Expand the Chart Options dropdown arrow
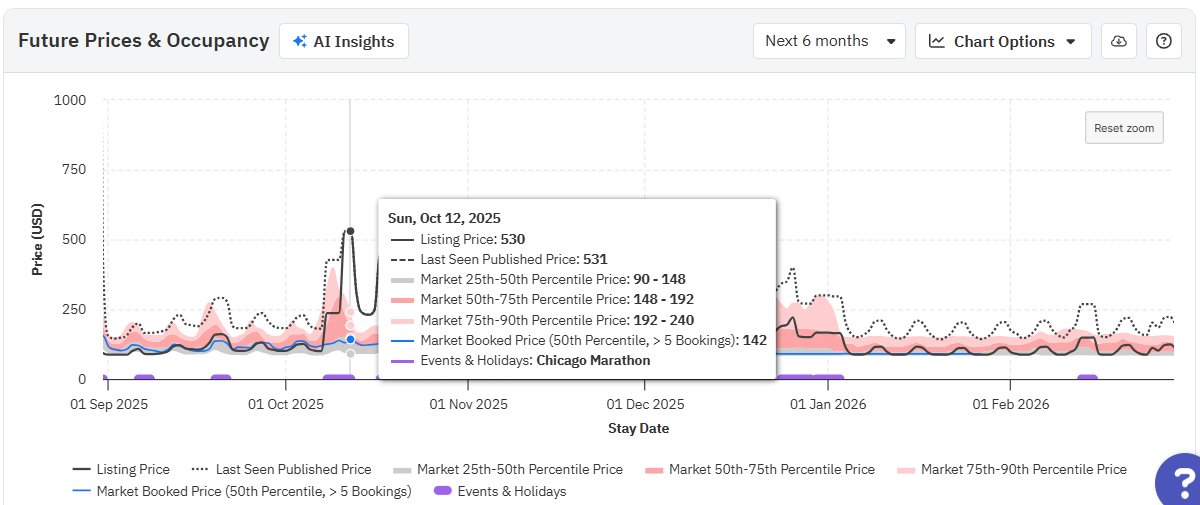Screen dimensions: 1200x505 click(x=1070, y=42)
